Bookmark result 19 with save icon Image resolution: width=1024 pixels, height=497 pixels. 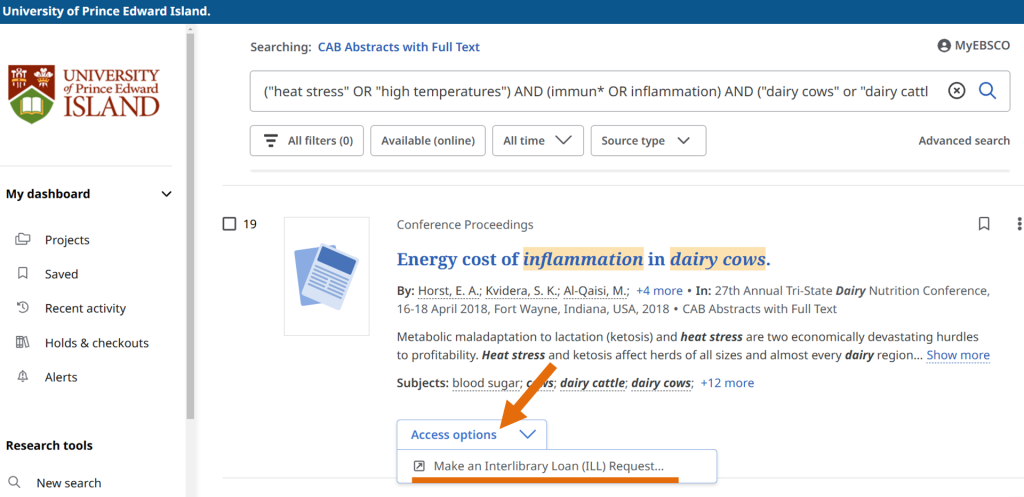[984, 224]
